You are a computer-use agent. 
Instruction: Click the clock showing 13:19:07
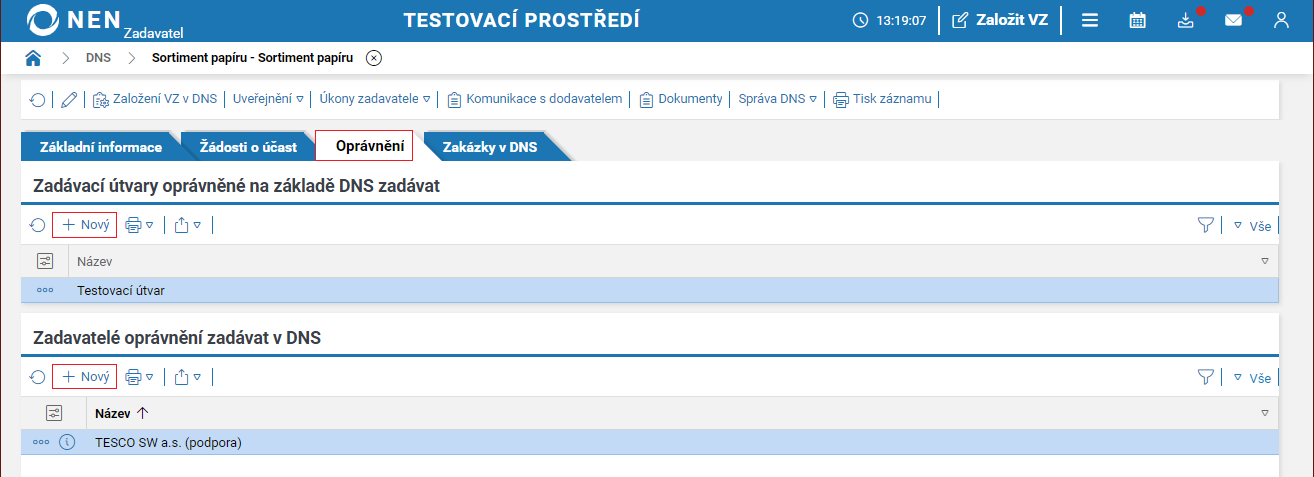889,20
